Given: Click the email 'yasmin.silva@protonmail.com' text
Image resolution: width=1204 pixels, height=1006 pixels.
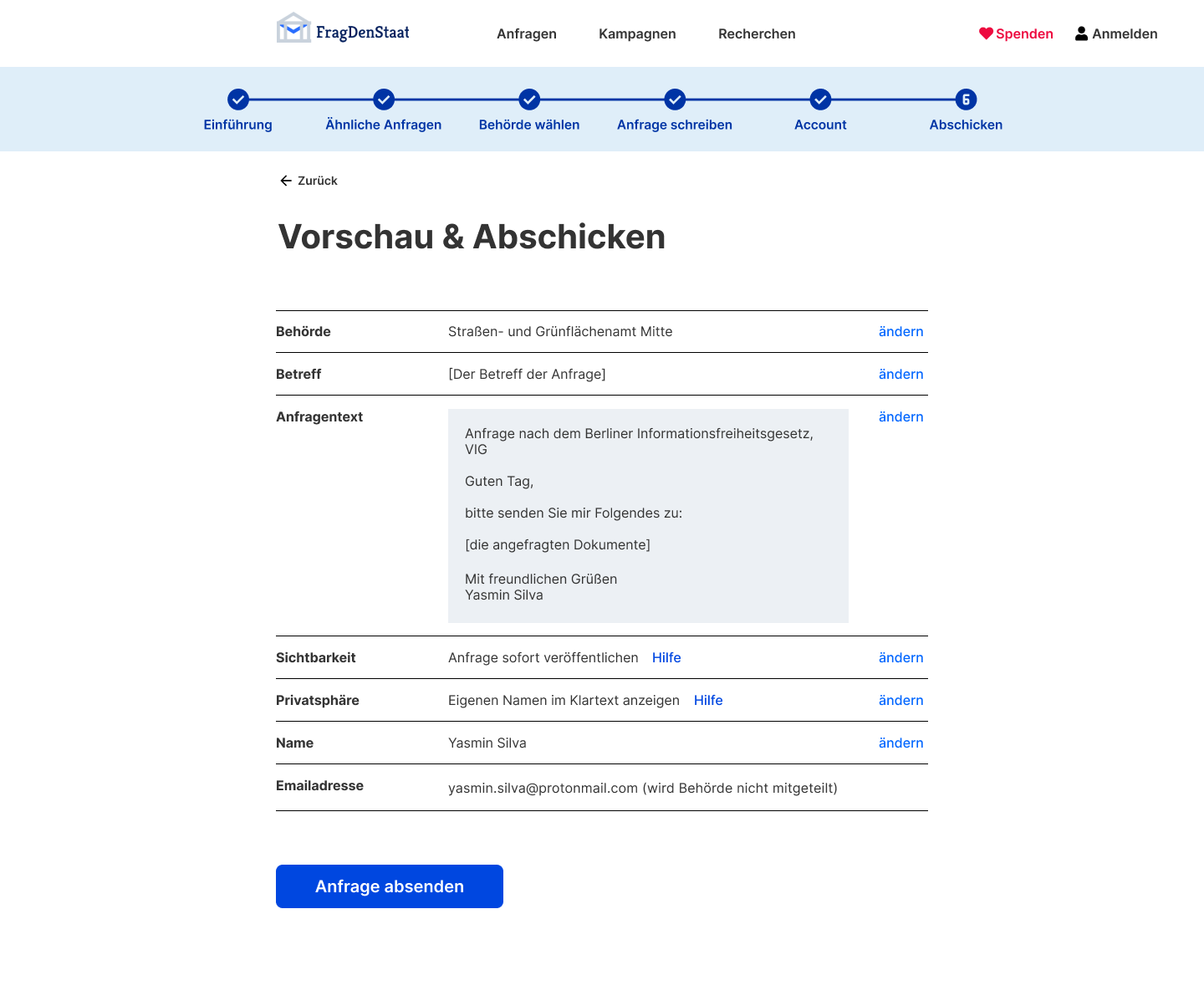Looking at the screenshot, I should (543, 788).
